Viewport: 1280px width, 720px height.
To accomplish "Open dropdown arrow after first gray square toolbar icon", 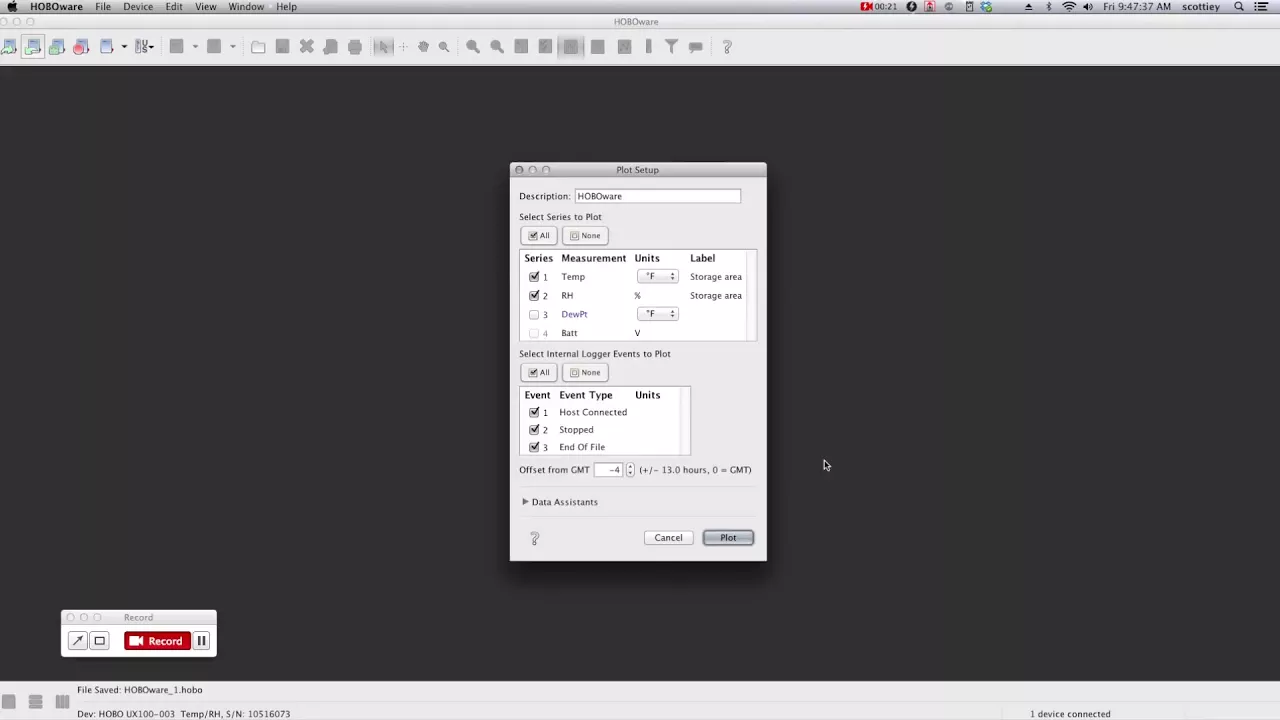I will tap(195, 46).
